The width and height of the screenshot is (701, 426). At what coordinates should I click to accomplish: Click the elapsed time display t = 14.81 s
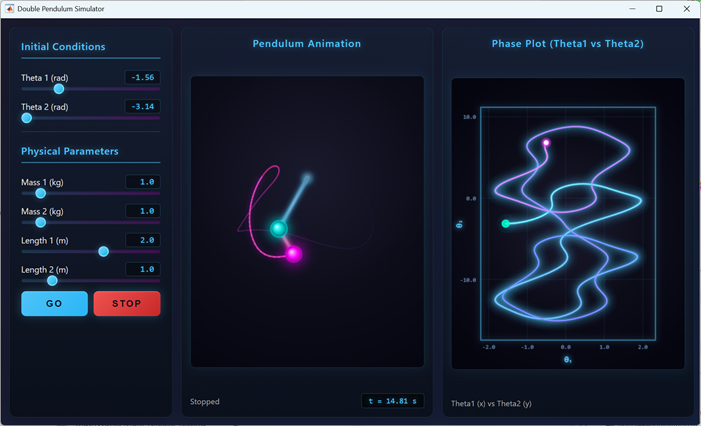(x=393, y=401)
